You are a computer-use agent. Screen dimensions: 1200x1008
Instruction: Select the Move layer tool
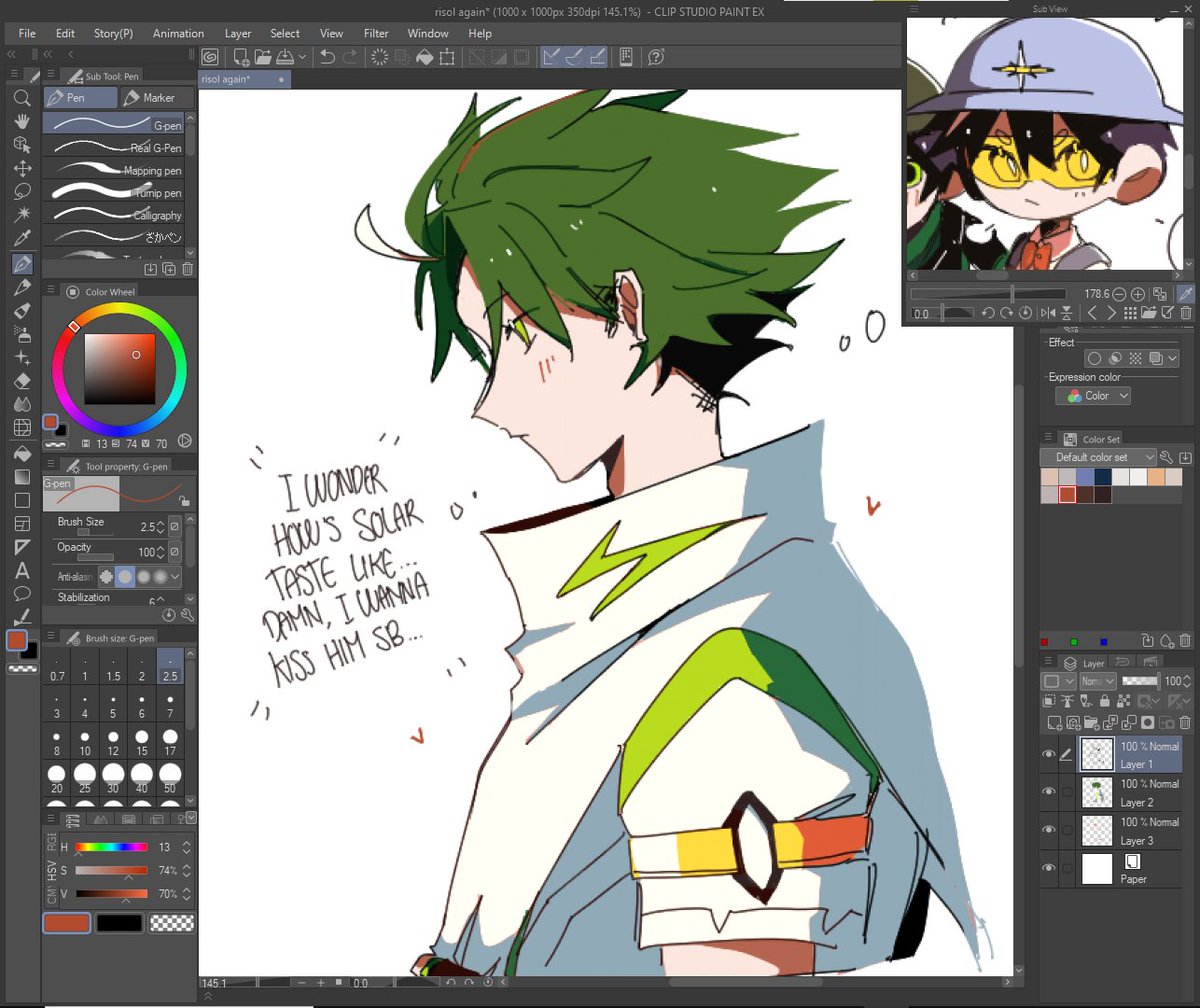[22, 168]
